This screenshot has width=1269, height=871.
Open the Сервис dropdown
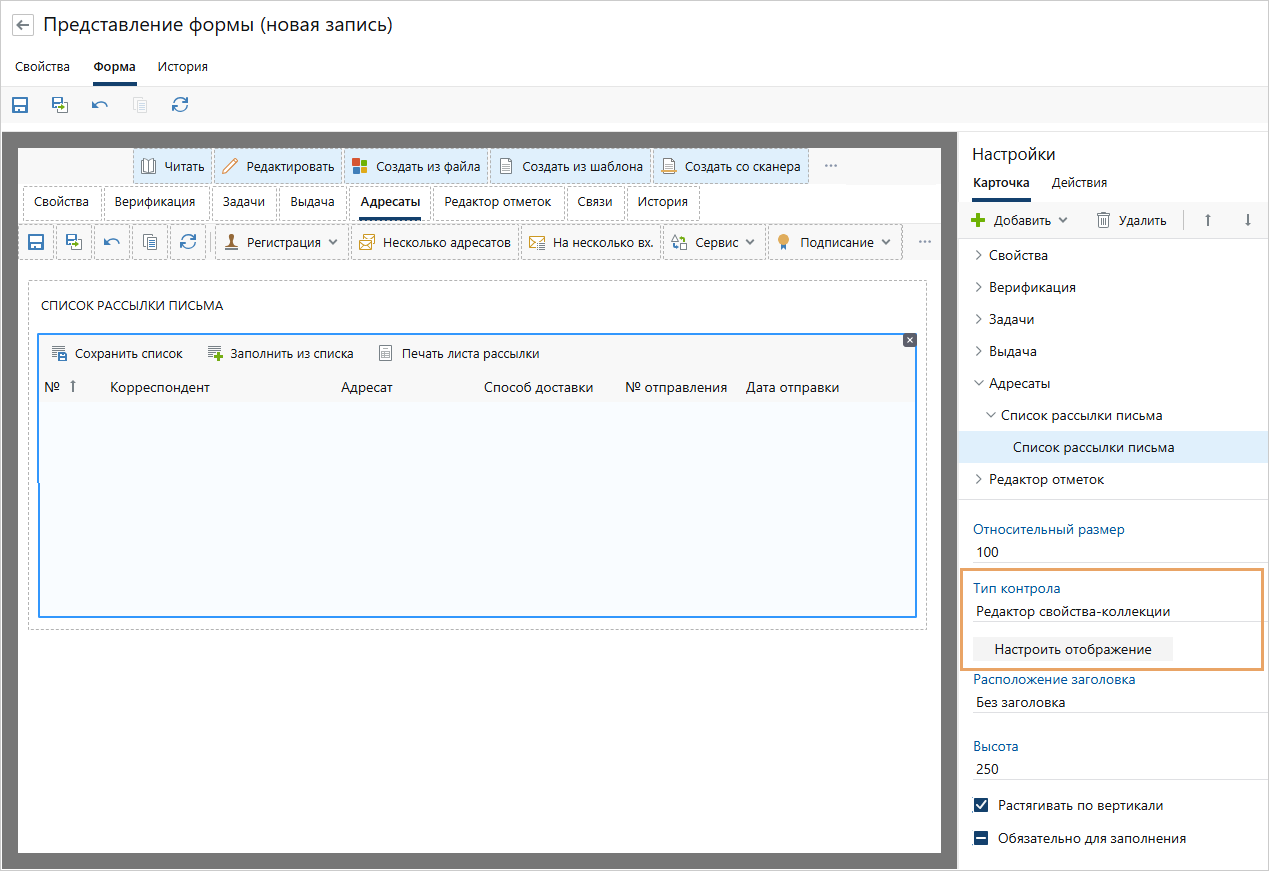point(714,242)
